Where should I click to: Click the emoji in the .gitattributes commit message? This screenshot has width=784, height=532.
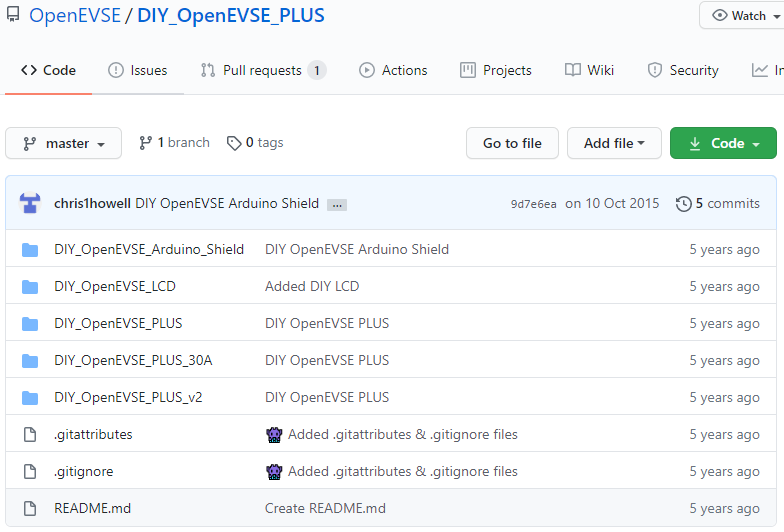point(274,435)
